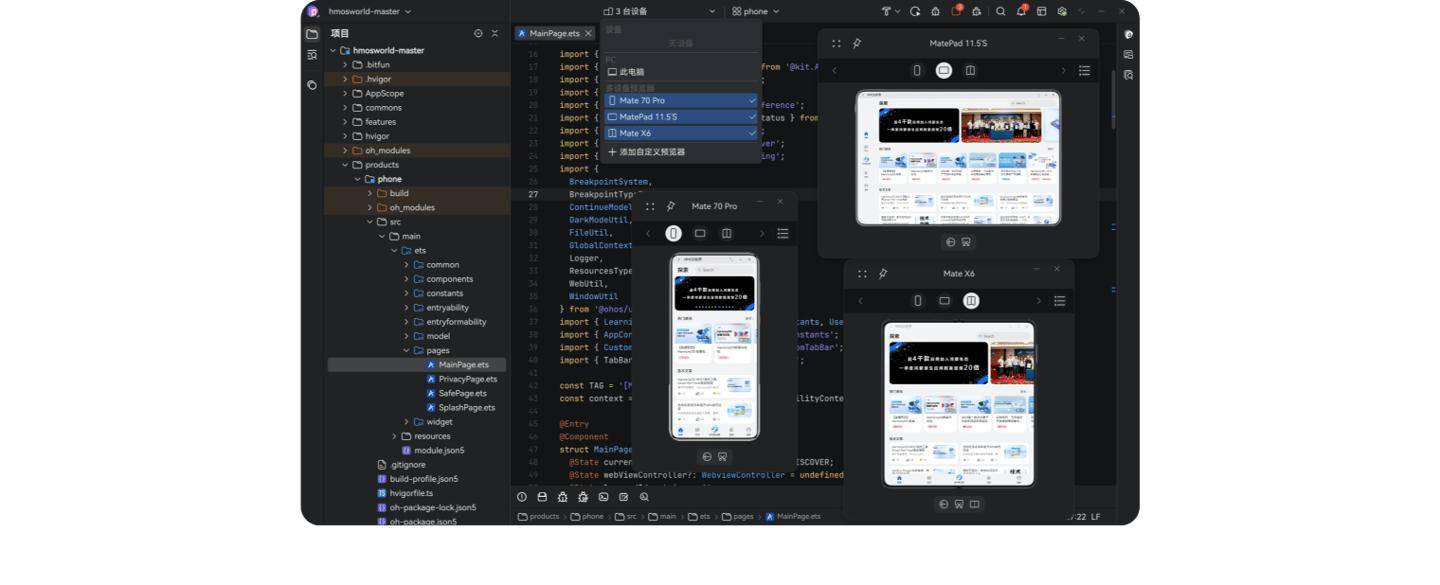Open the notifications bell in the top toolbar
The image size is (1440, 585).
1022,11
